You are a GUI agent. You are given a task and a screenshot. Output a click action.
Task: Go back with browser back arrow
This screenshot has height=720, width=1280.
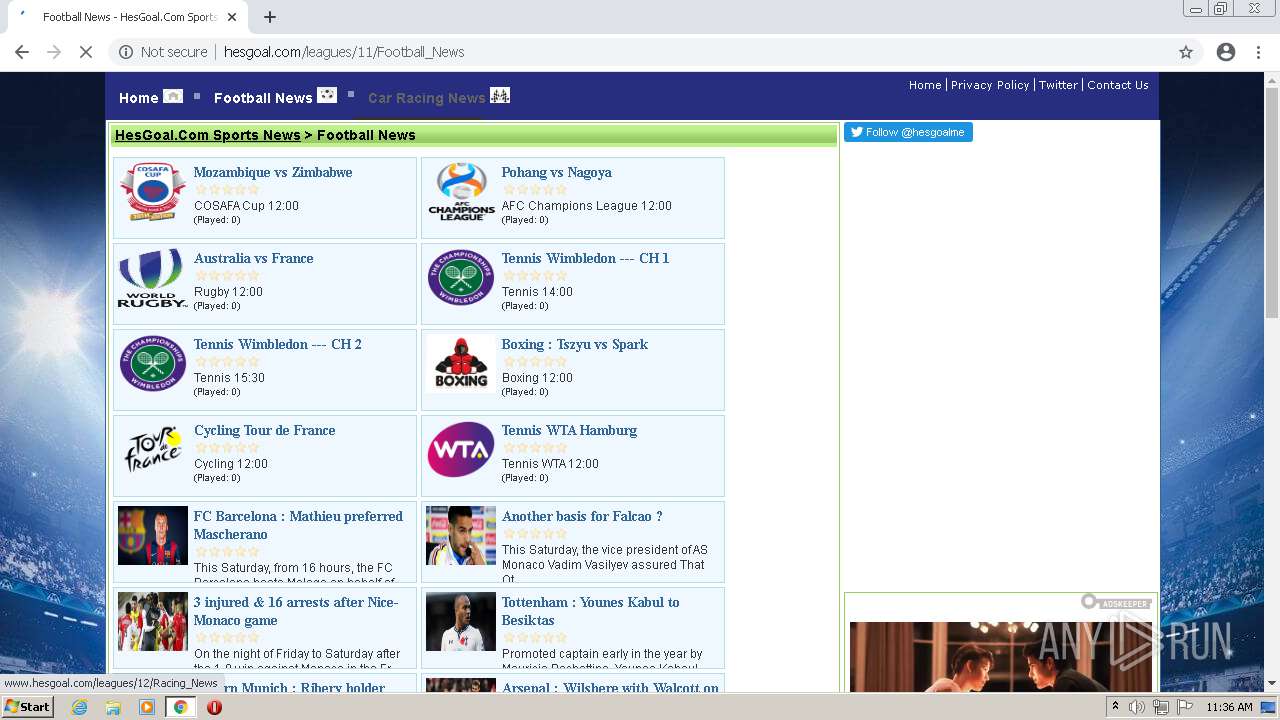(22, 52)
